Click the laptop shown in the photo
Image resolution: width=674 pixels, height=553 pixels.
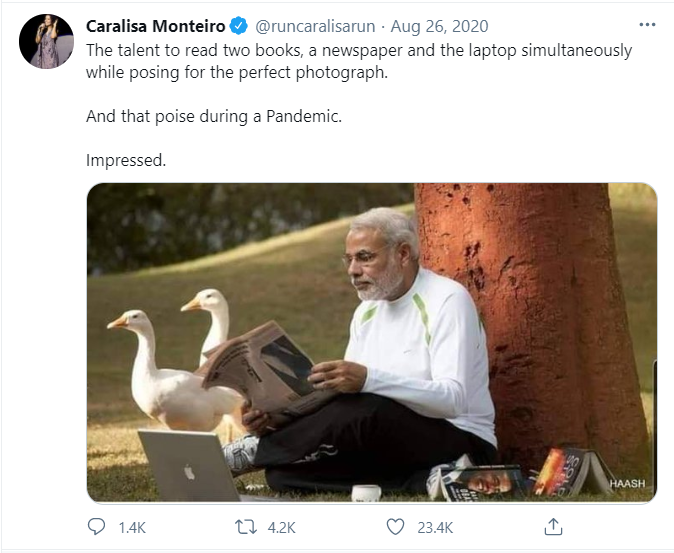pyautogui.click(x=189, y=463)
